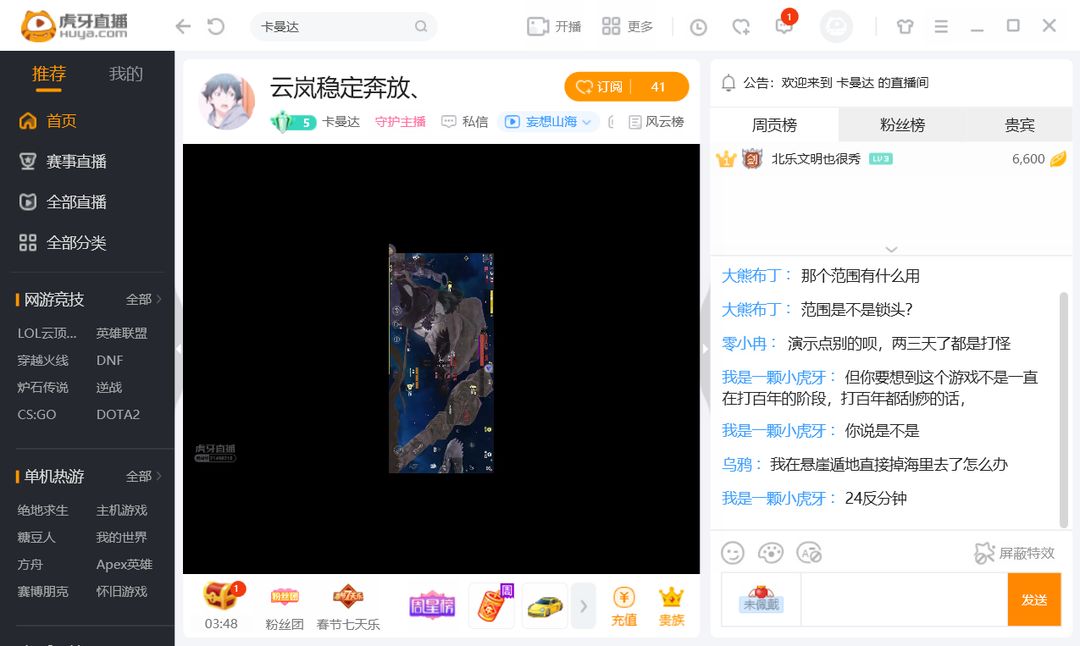1080x646 pixels.
Task: Show more gifts with right arrow
Action: click(583, 606)
